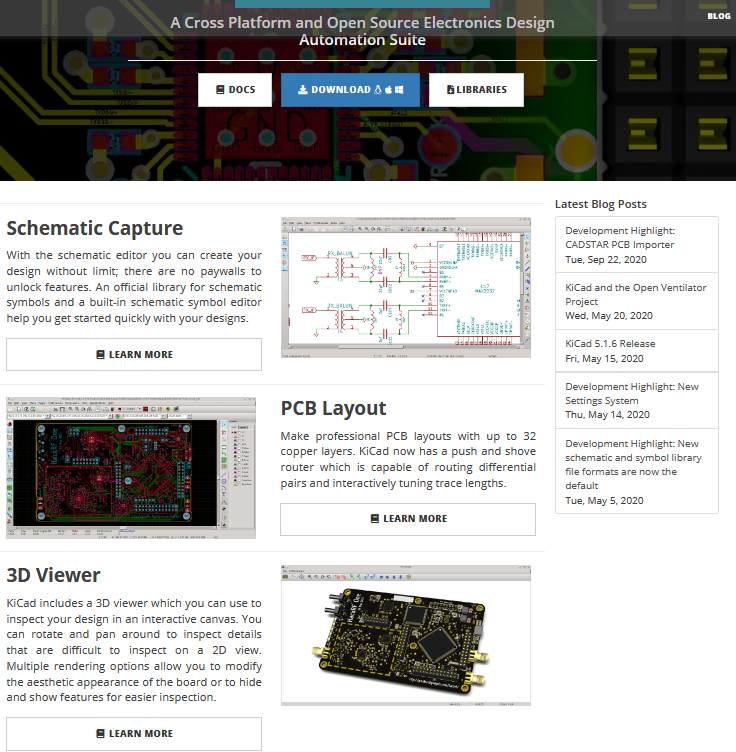This screenshot has height=752, width=736.
Task: Click the date Tue, Sep 22, 2020
Action: pyautogui.click(x=606, y=259)
